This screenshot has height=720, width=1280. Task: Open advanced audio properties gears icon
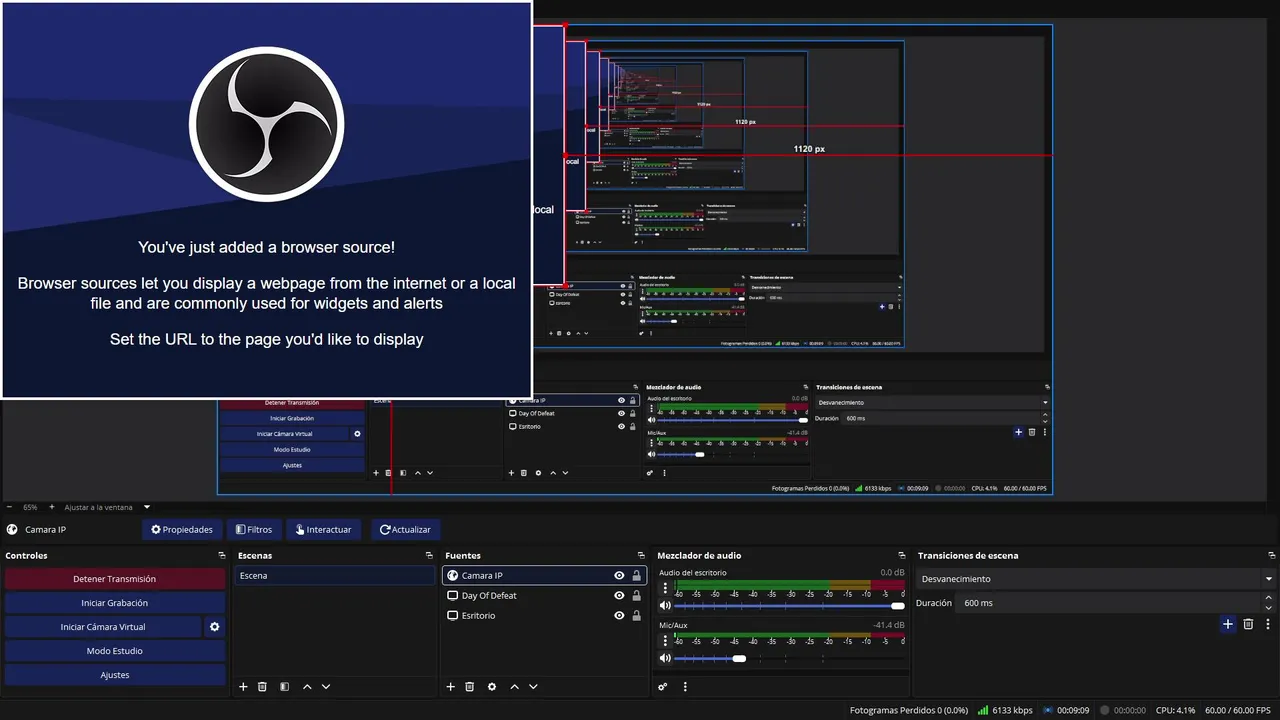pos(662,687)
